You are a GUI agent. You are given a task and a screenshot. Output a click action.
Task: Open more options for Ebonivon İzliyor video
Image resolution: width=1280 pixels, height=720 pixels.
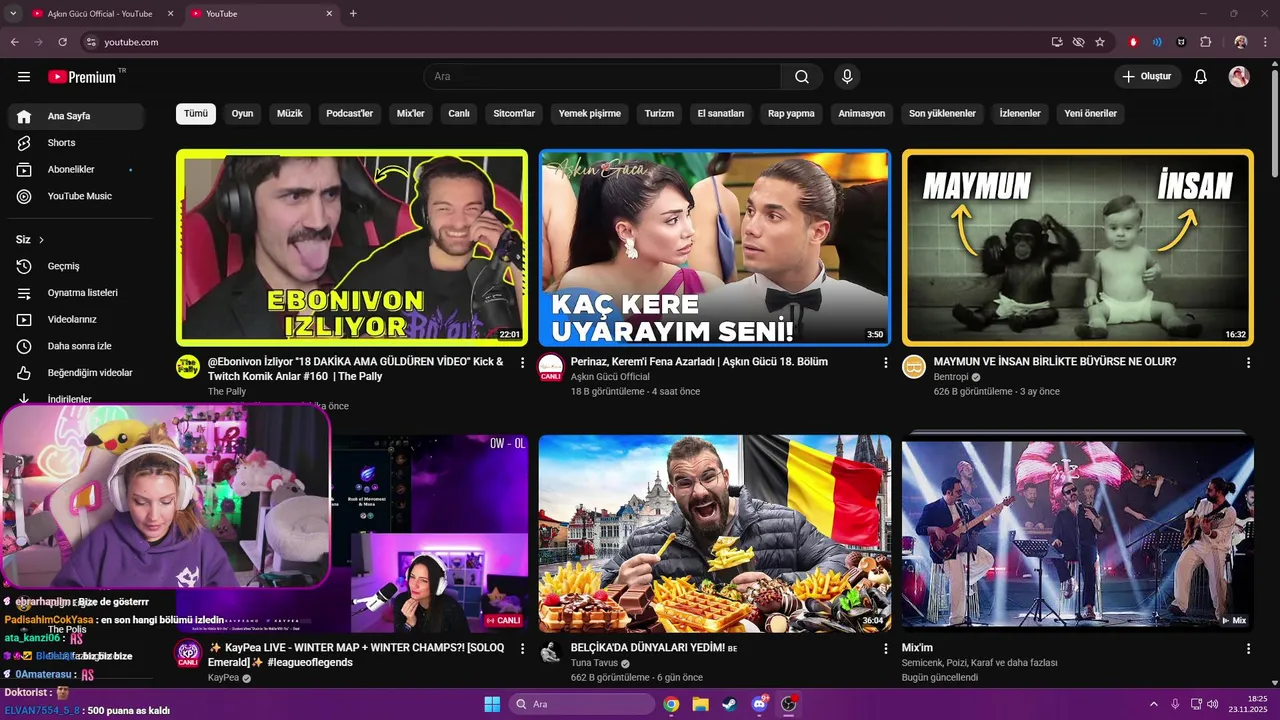[x=522, y=362]
